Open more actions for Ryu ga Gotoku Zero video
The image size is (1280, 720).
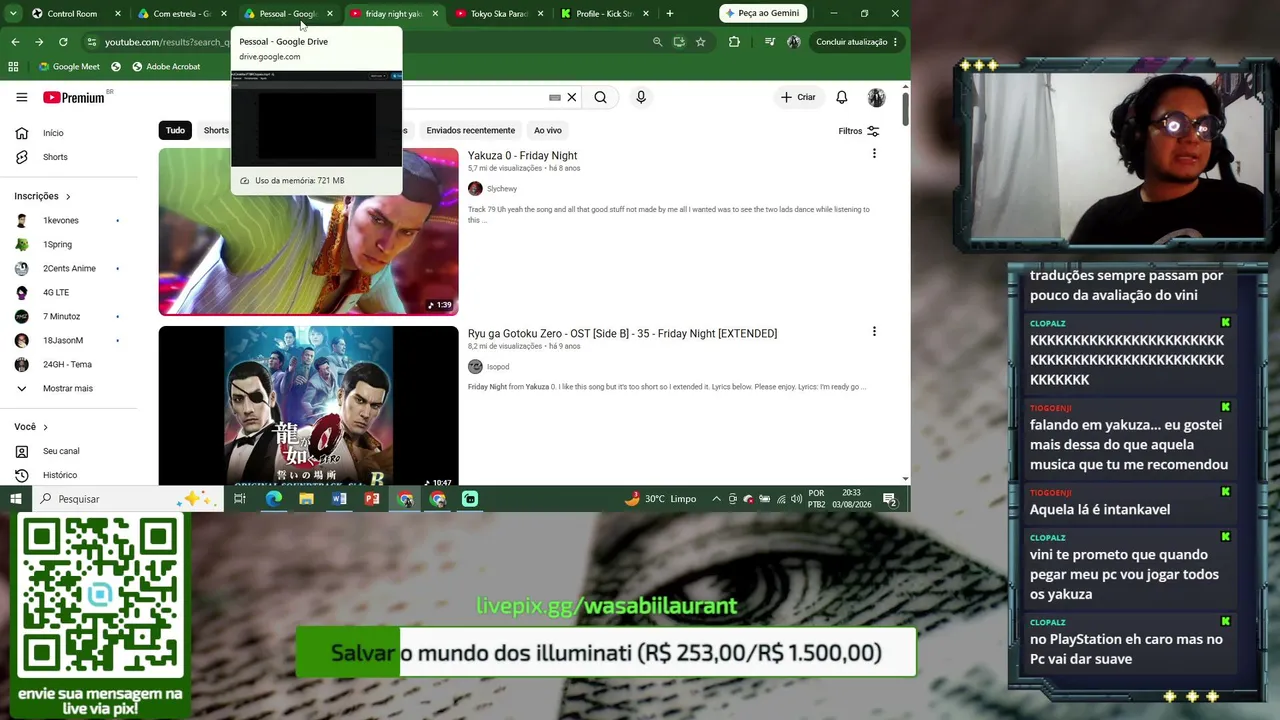click(x=874, y=332)
